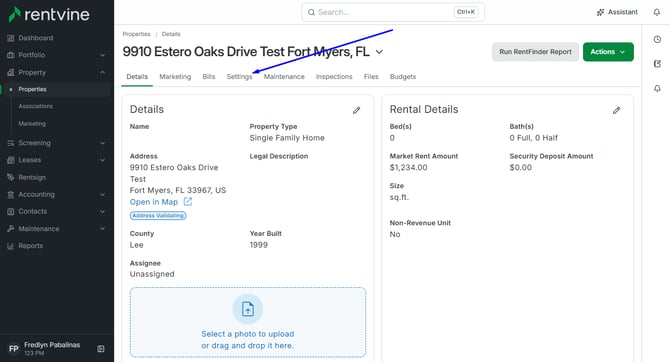
Task: Click the Accounting bank icon
Action: coord(11,194)
